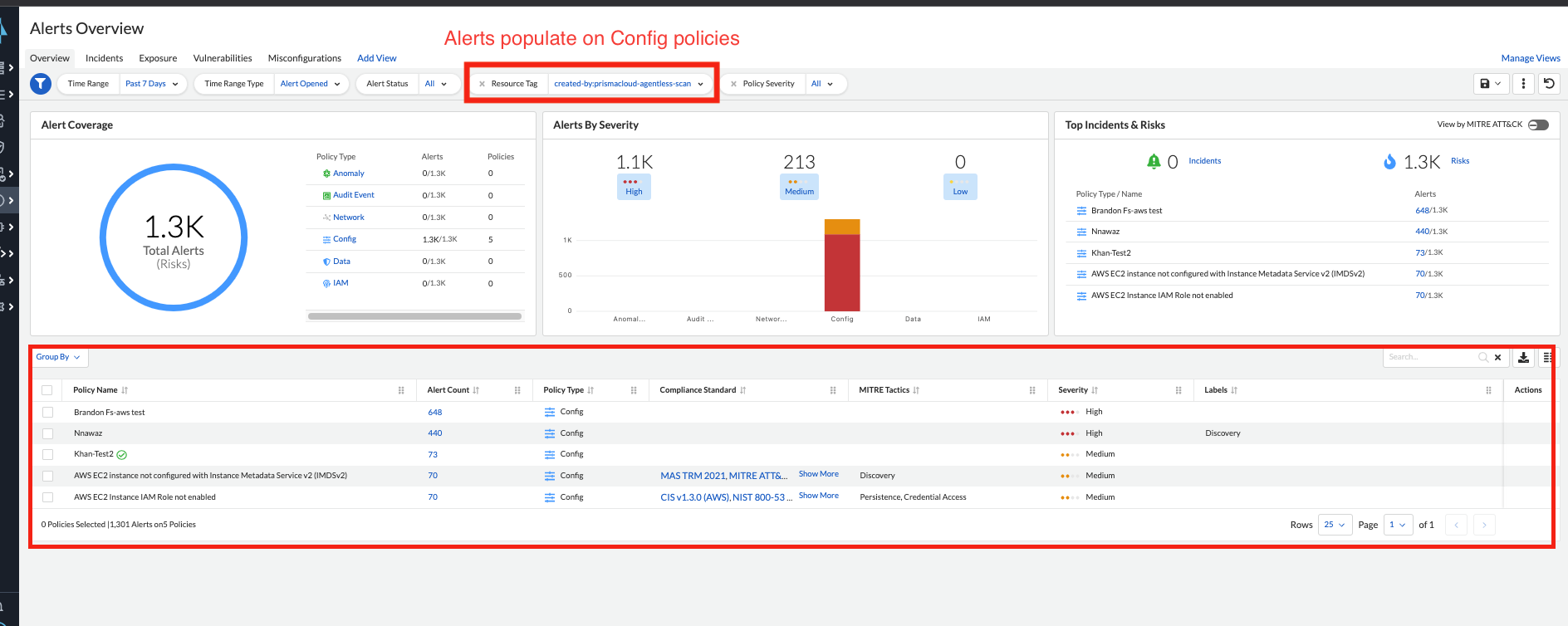
Task: Open the Rows per page 25 dropdown
Action: [1335, 525]
